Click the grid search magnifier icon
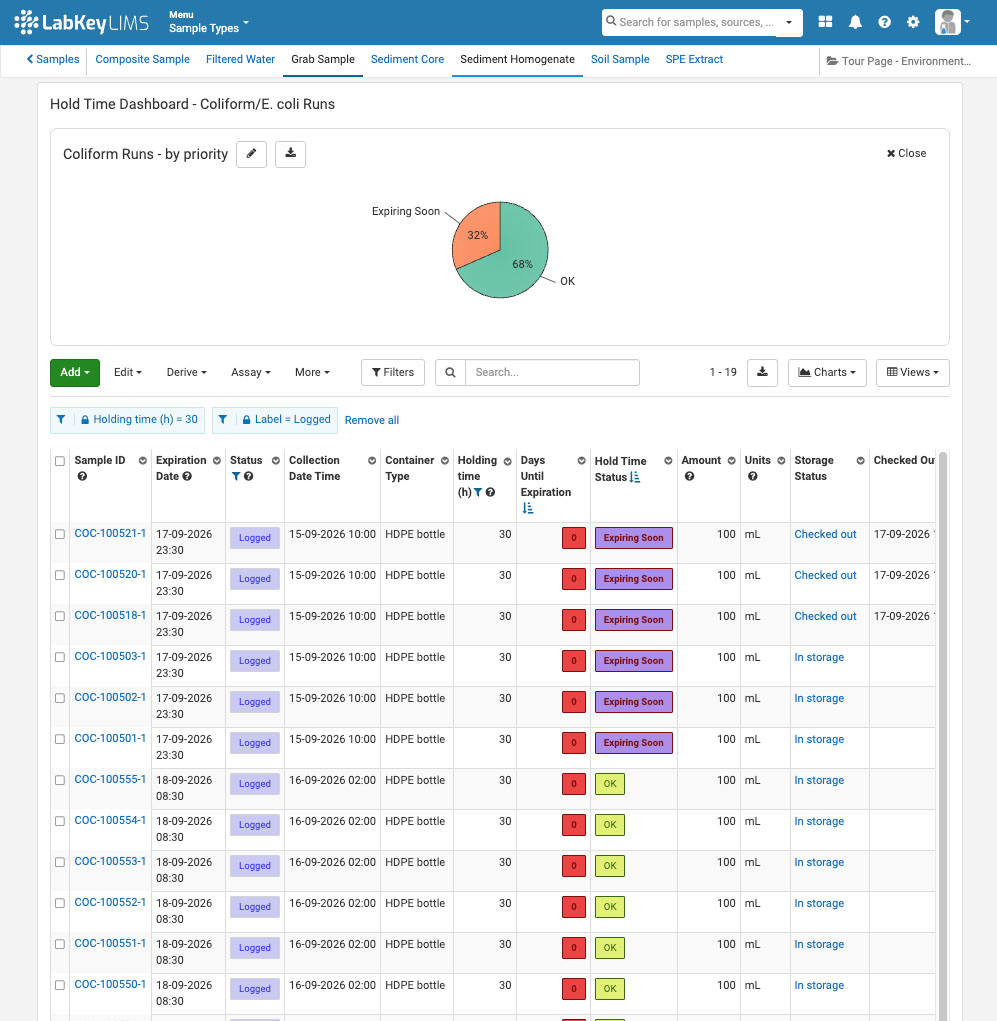Screen dimensions: 997x1021 click(x=450, y=372)
